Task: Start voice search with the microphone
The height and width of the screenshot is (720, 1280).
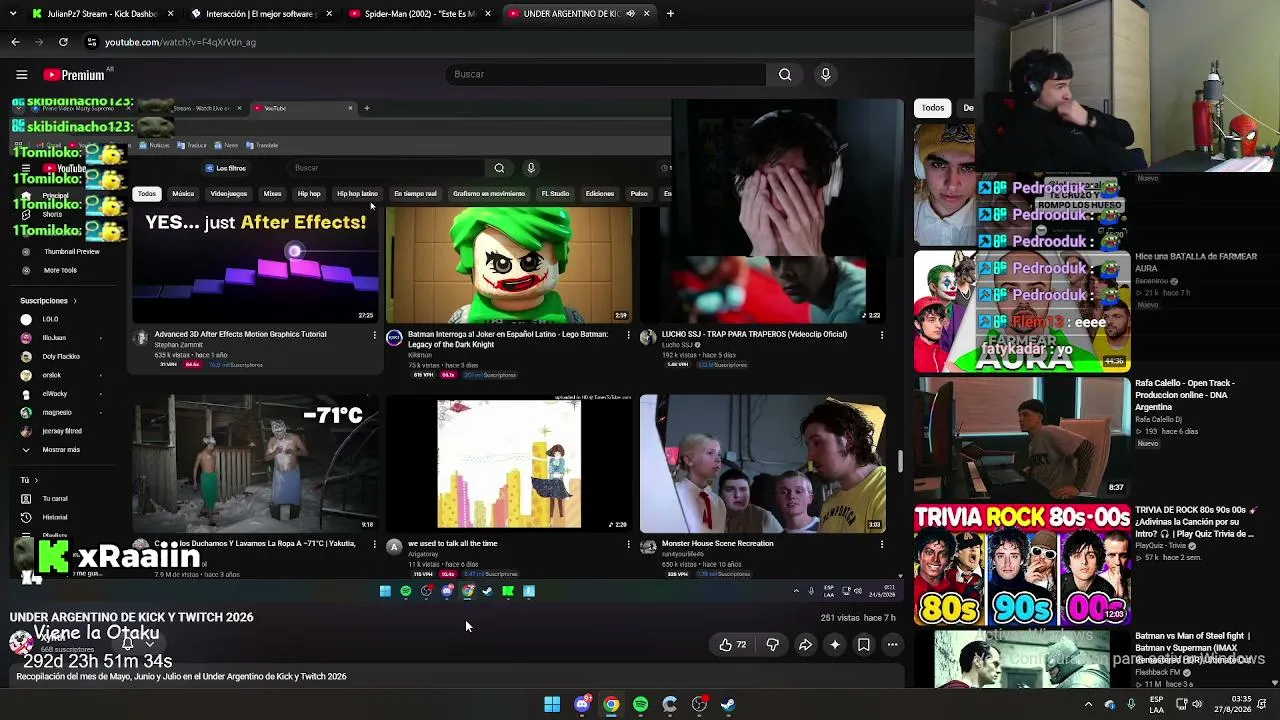Action: tap(825, 74)
